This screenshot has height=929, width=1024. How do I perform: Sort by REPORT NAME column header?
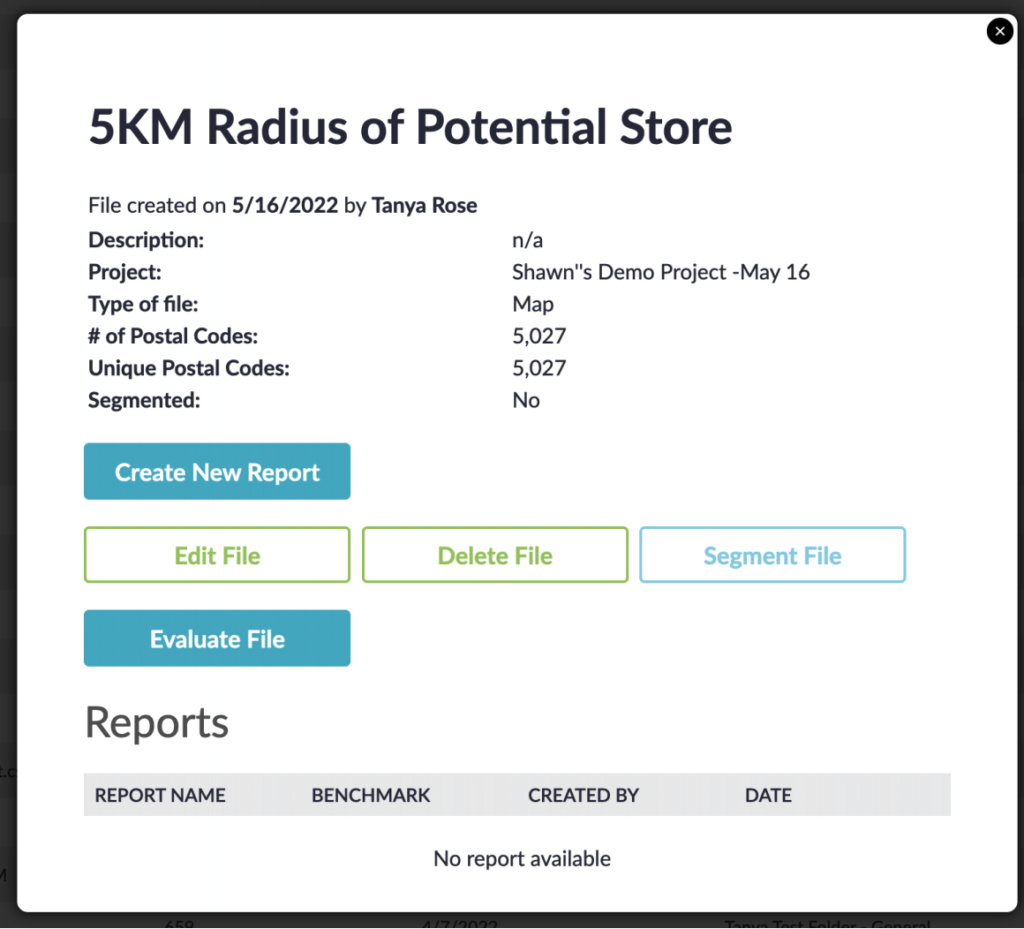tap(160, 795)
